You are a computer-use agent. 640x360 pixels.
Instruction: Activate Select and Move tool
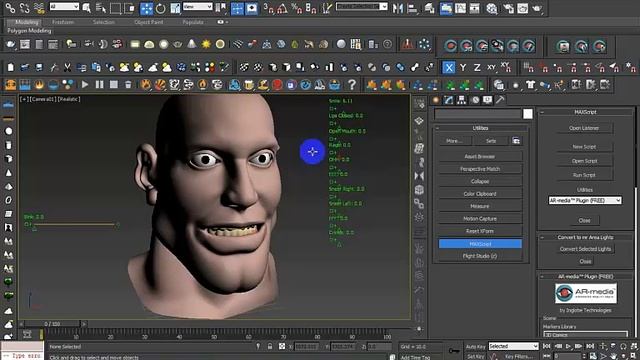click(x=146, y=8)
